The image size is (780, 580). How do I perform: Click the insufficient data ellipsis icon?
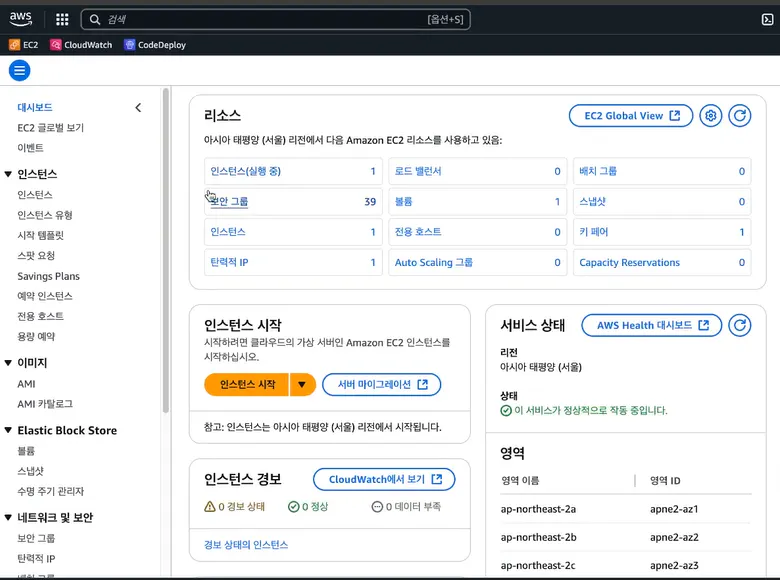(377, 506)
